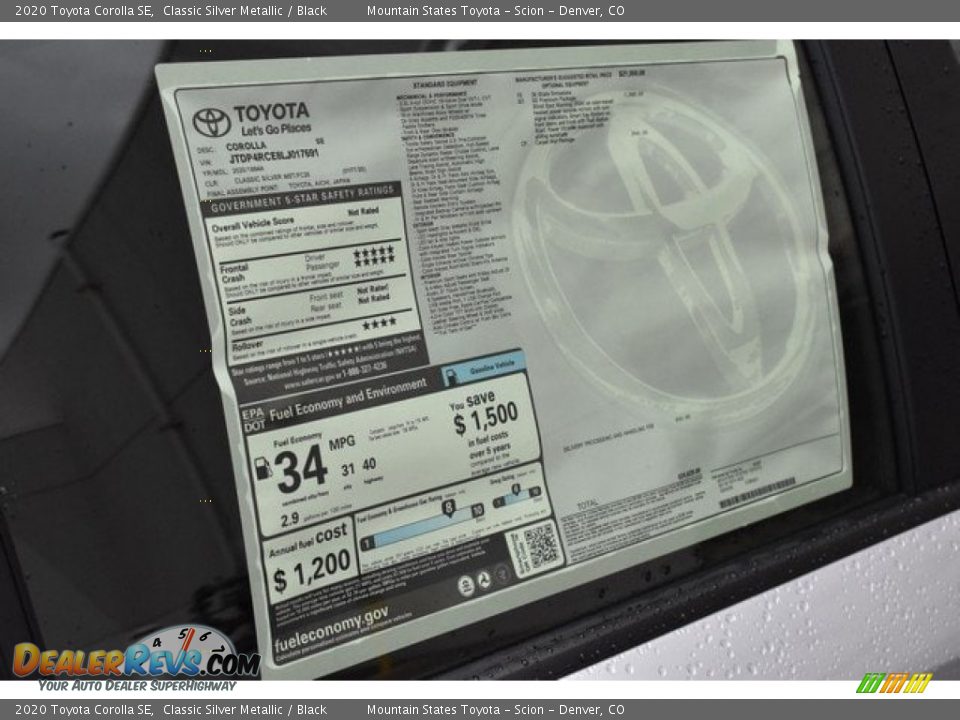Click the VIN number on the sticker

click(x=273, y=157)
